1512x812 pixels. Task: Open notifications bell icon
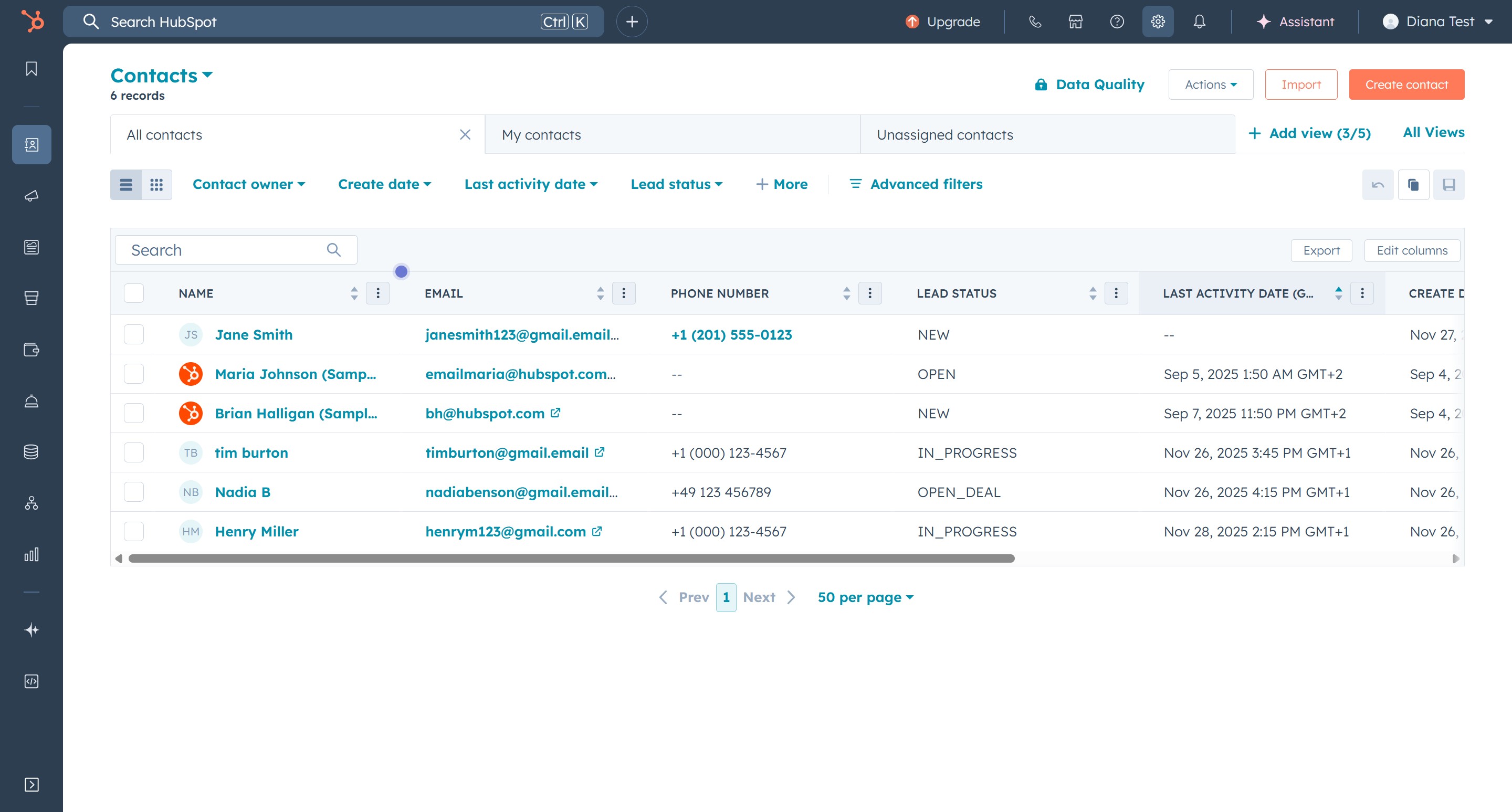[x=1199, y=22]
